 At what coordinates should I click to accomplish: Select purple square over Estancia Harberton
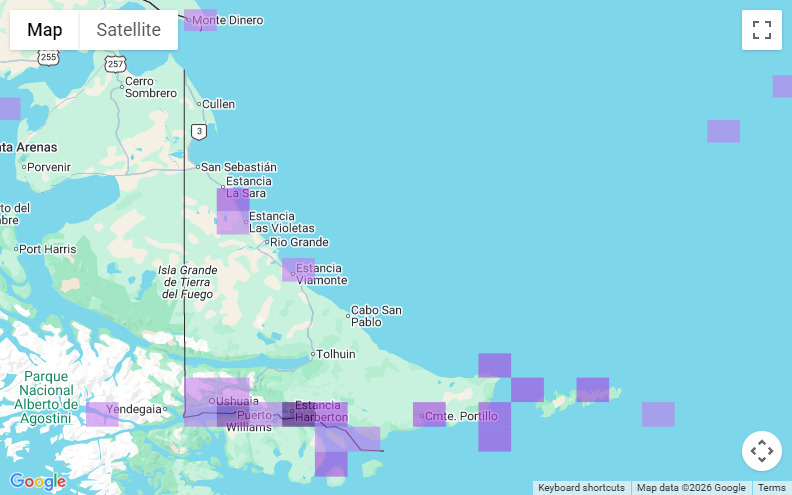(298, 414)
